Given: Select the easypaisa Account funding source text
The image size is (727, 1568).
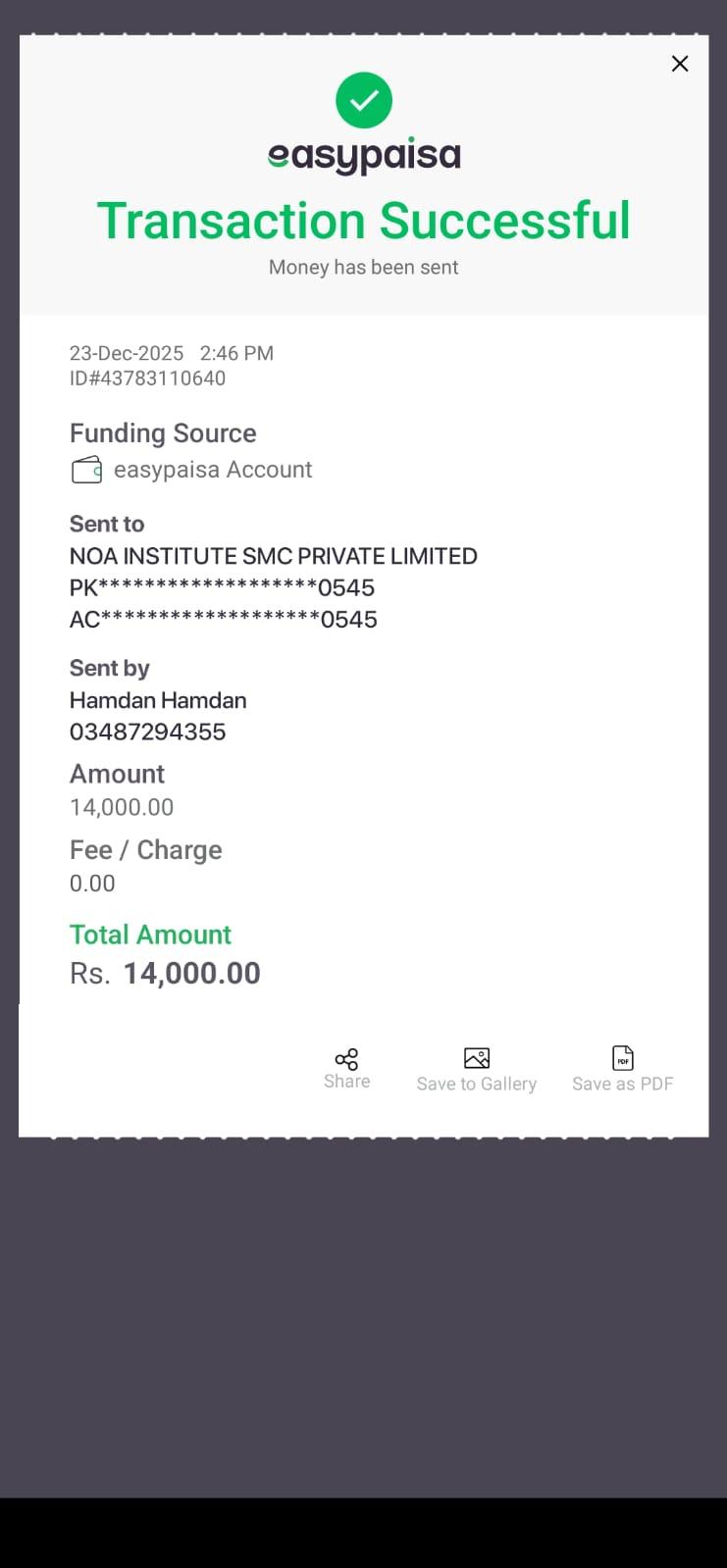Looking at the screenshot, I should pos(213,470).
